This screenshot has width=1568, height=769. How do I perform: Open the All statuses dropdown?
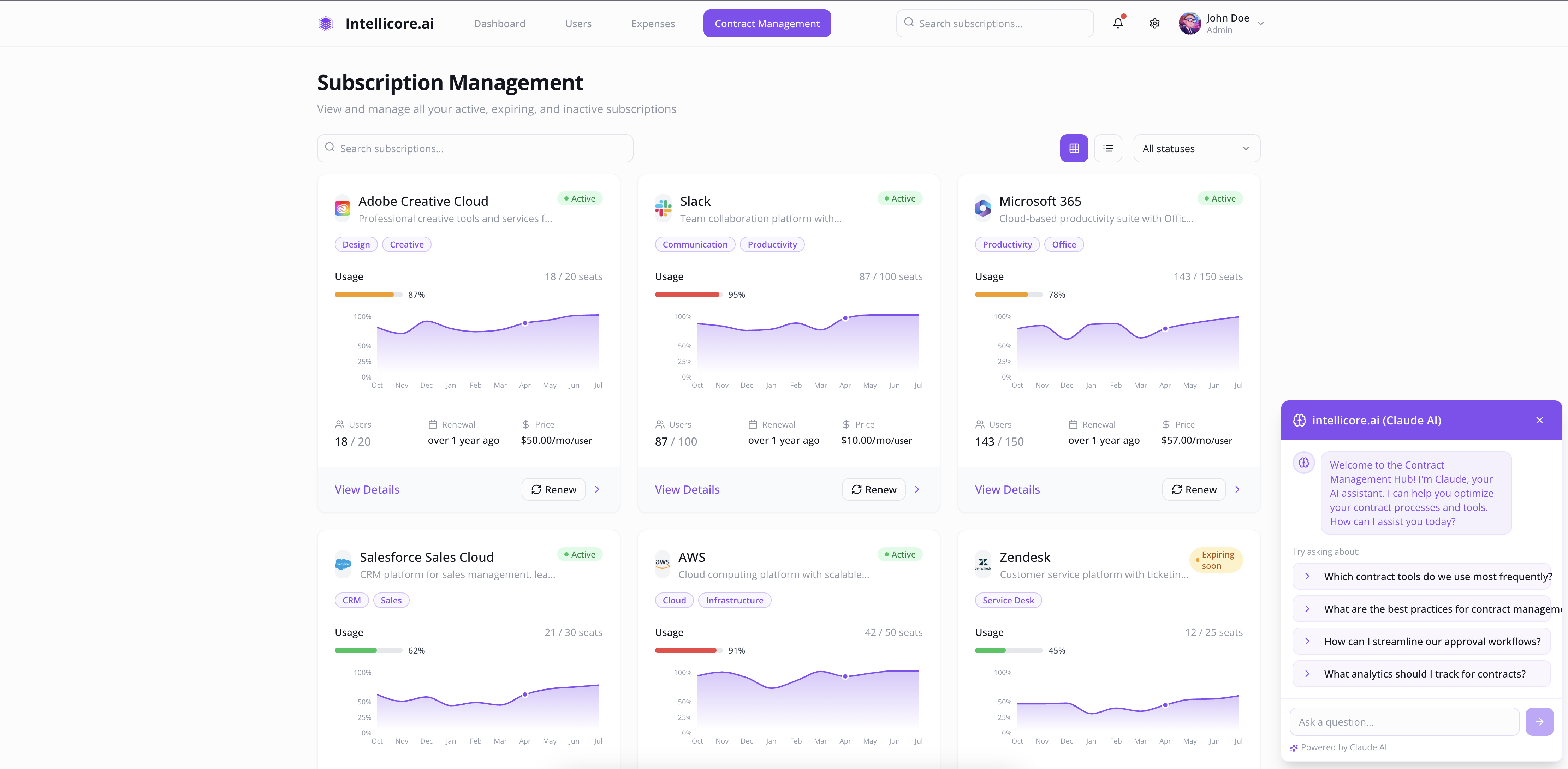click(1196, 148)
